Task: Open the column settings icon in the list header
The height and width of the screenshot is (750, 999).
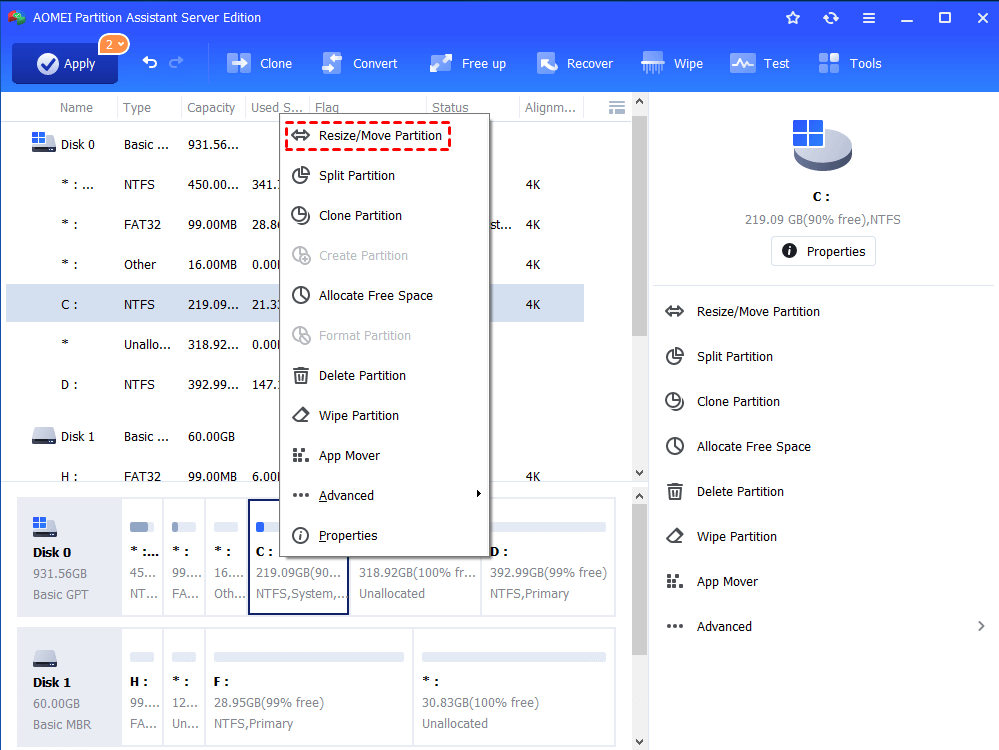Action: 617,108
